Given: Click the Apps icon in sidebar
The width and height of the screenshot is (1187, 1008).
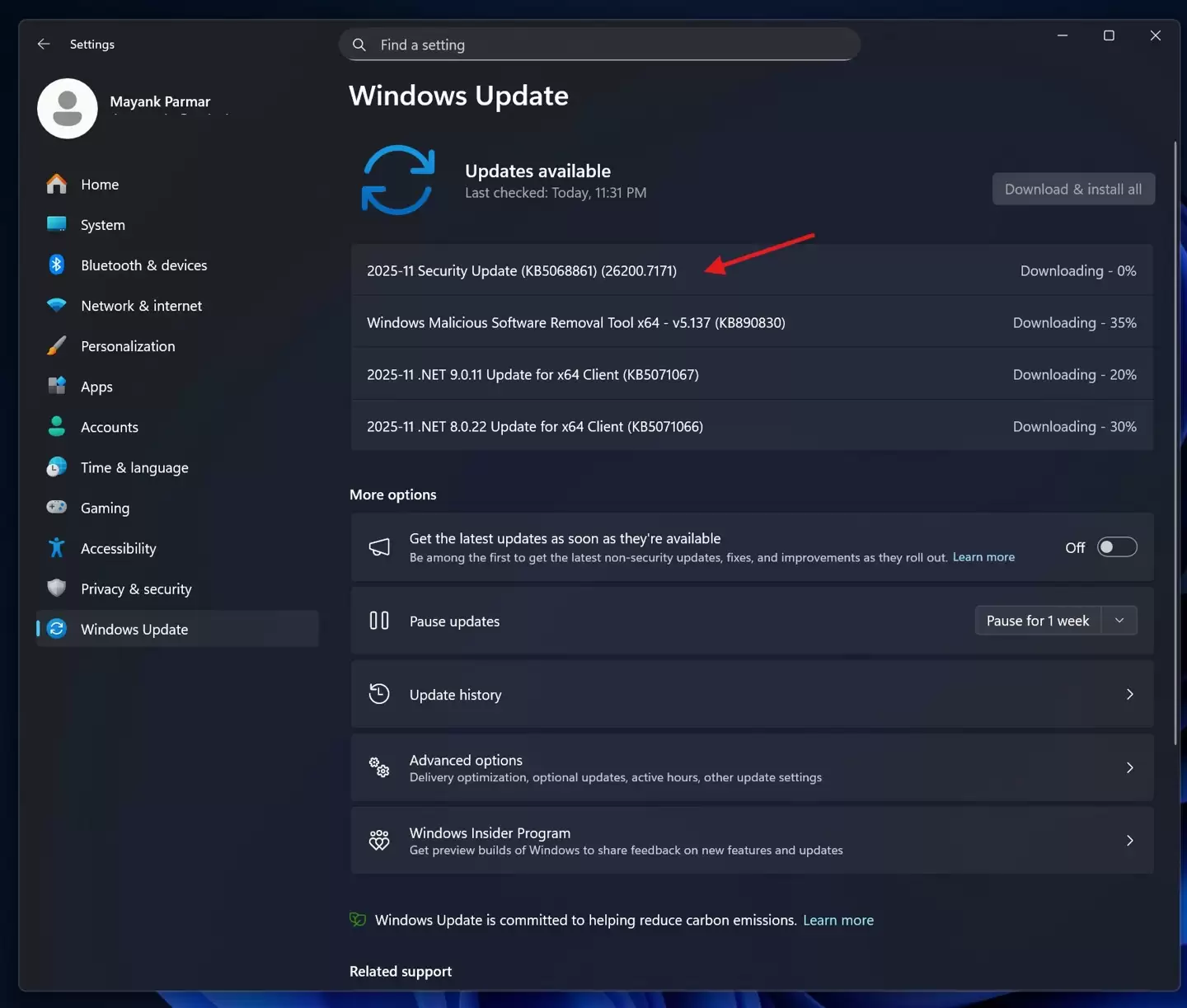Looking at the screenshot, I should [56, 386].
